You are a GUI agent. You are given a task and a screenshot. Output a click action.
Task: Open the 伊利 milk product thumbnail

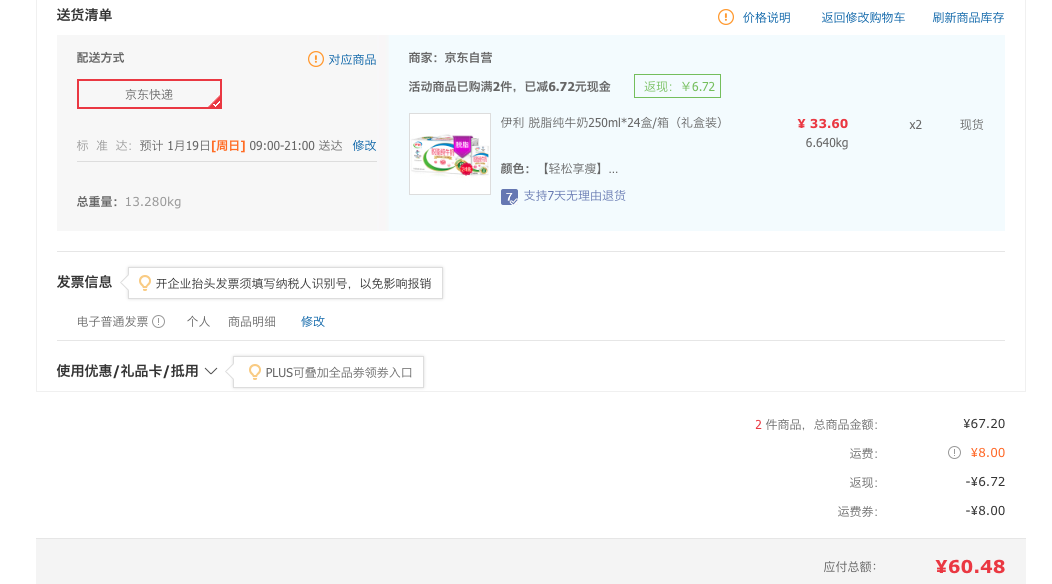point(450,154)
